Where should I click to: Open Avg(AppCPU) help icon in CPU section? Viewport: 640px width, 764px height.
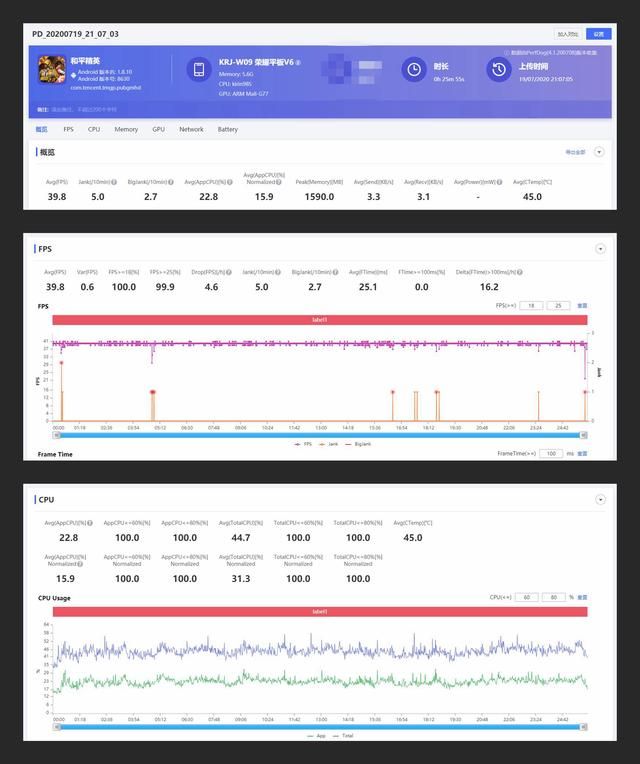click(x=90, y=523)
